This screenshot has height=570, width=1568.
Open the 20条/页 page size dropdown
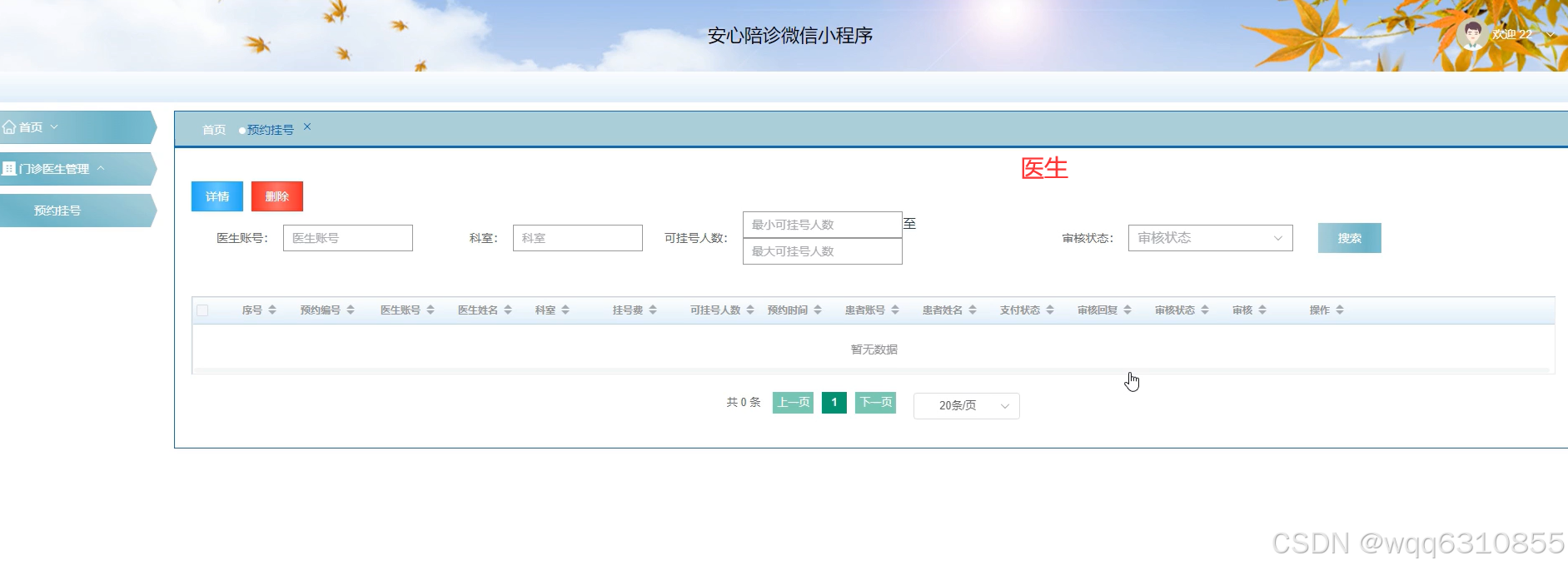point(966,405)
